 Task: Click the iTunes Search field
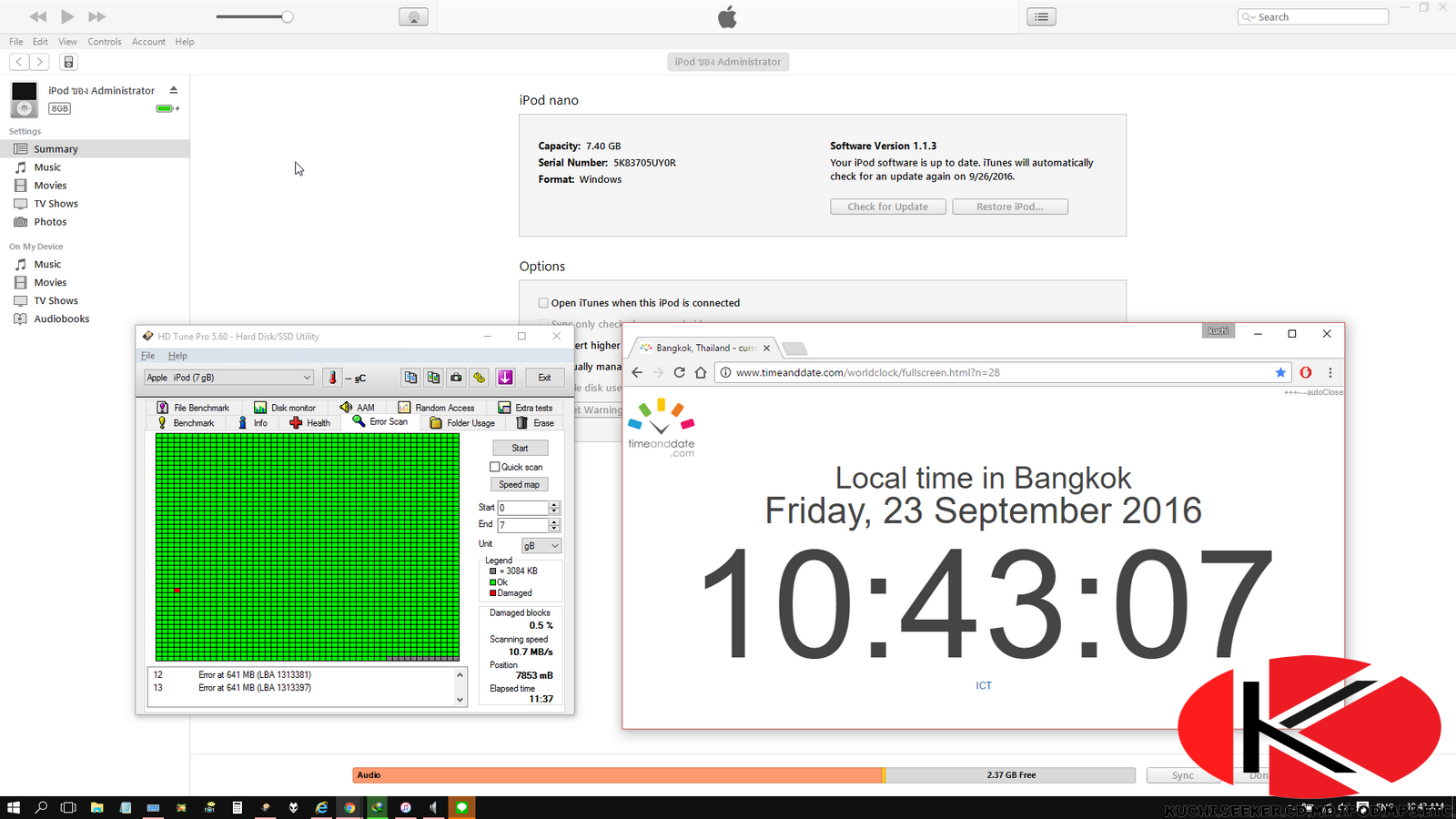(1313, 16)
